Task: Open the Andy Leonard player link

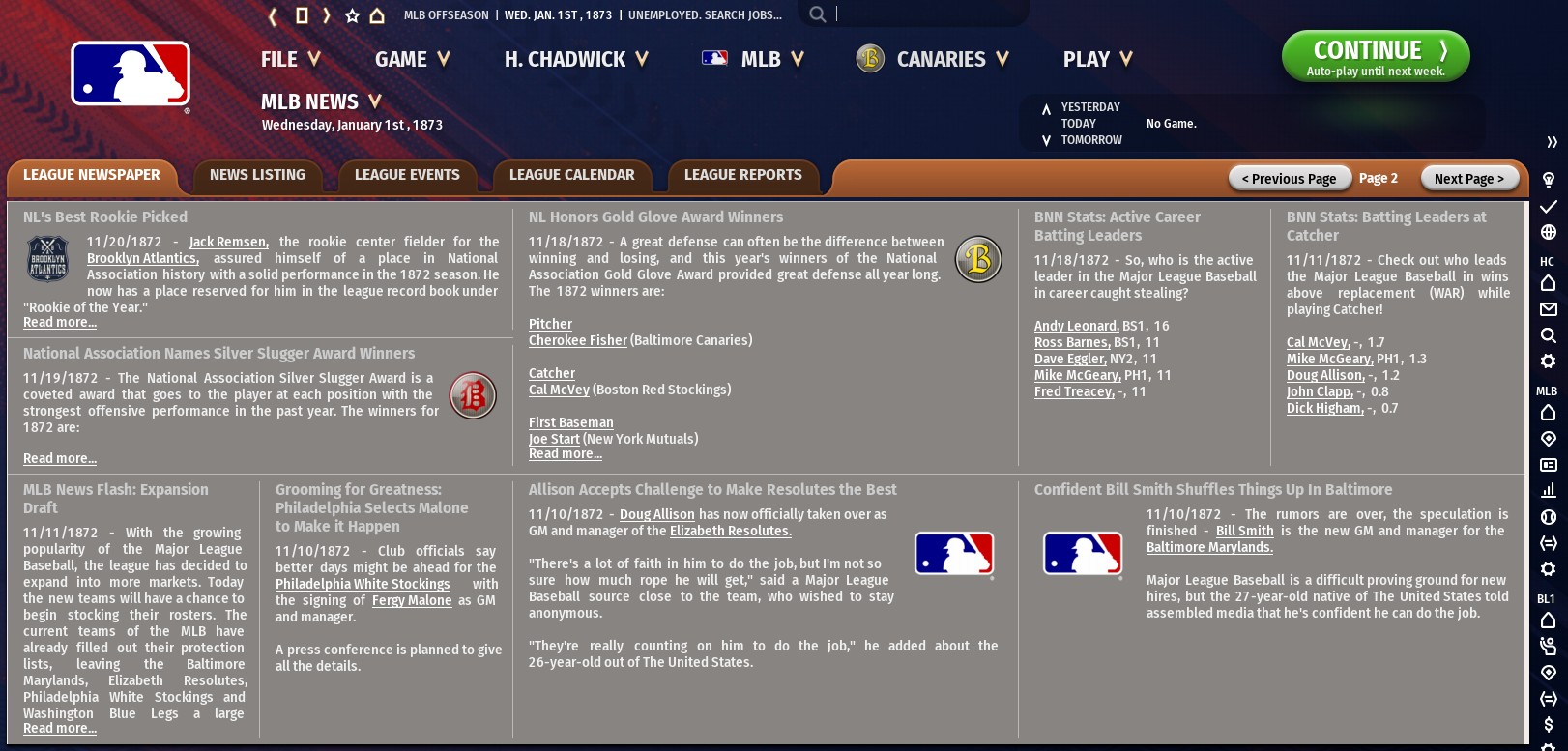Action: 1076,326
